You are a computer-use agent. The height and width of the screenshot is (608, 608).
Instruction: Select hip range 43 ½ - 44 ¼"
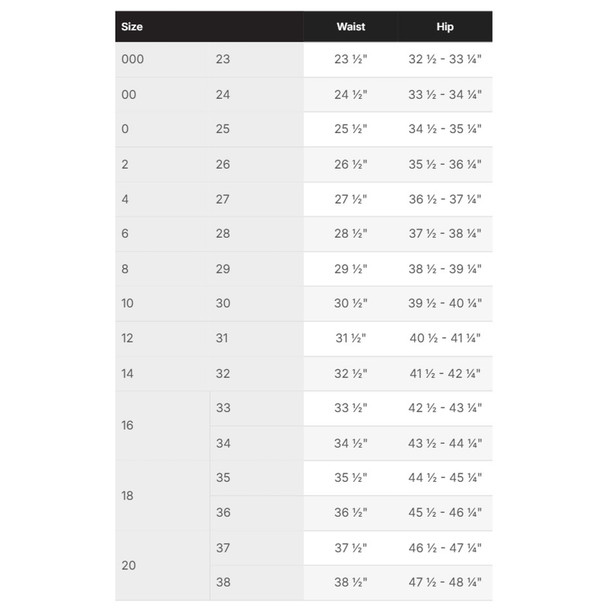pos(445,443)
